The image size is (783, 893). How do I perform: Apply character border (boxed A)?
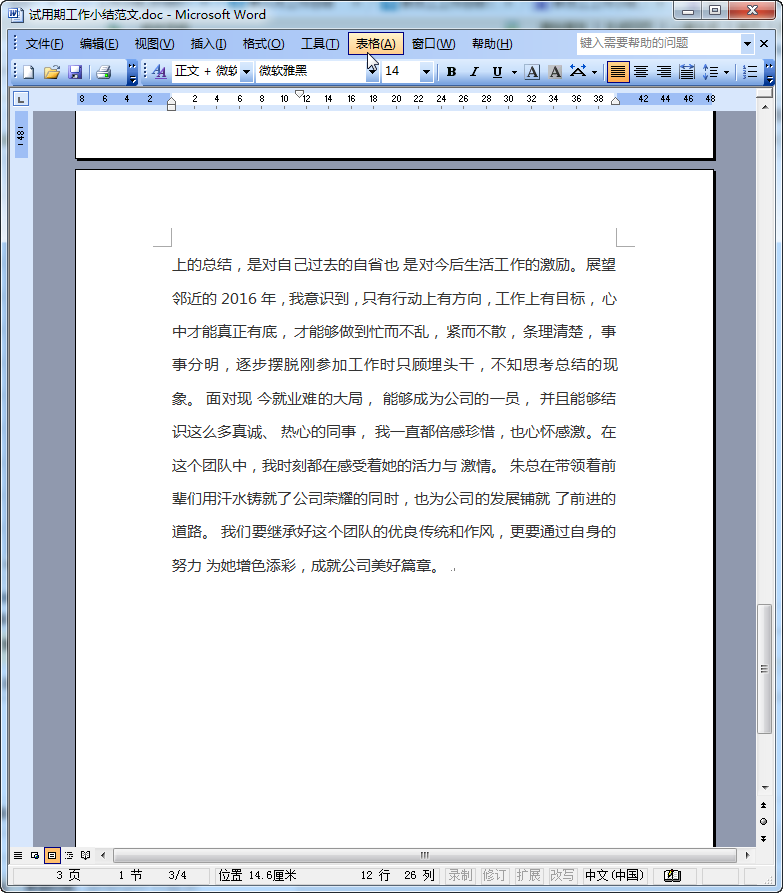pos(532,72)
